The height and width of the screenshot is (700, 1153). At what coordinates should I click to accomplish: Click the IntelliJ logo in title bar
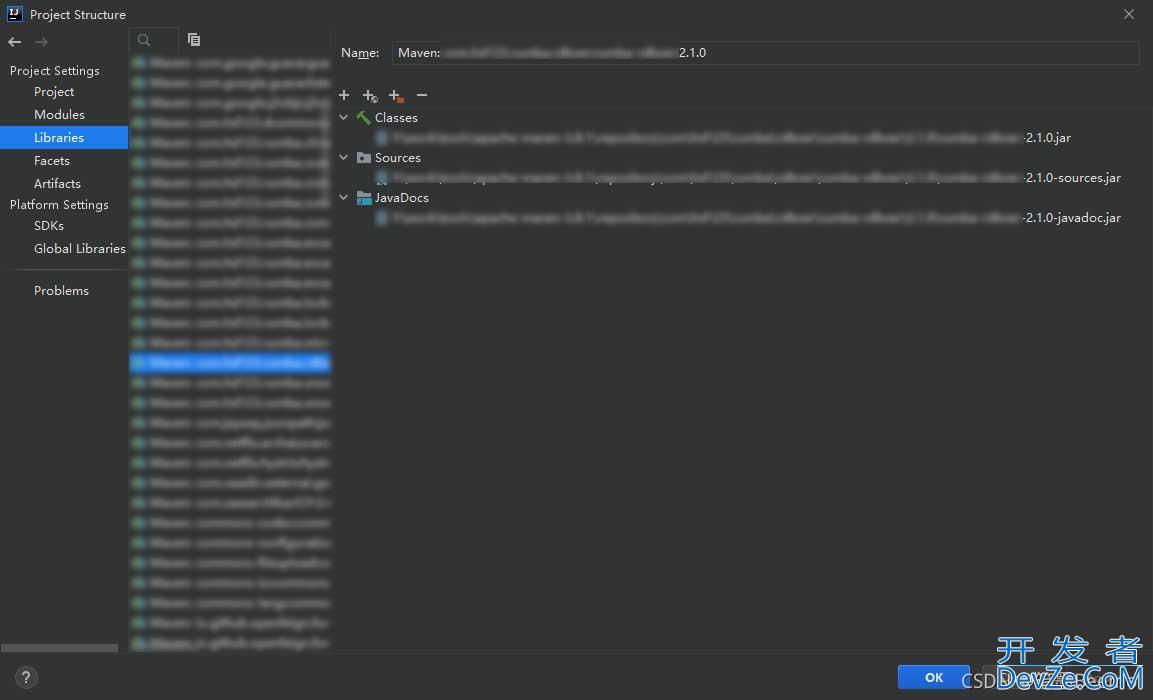pyautogui.click(x=15, y=14)
